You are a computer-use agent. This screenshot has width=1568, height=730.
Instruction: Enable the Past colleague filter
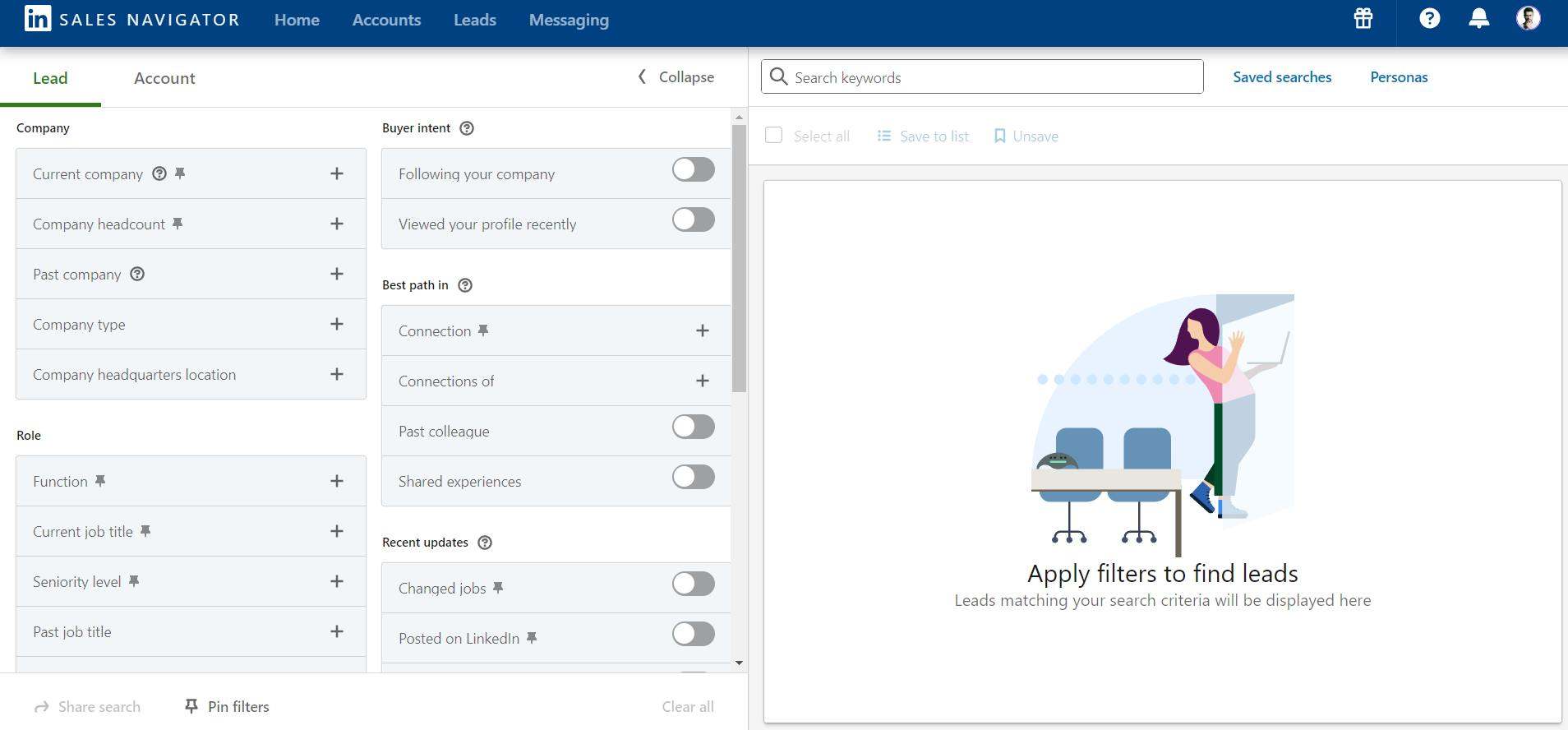694,427
